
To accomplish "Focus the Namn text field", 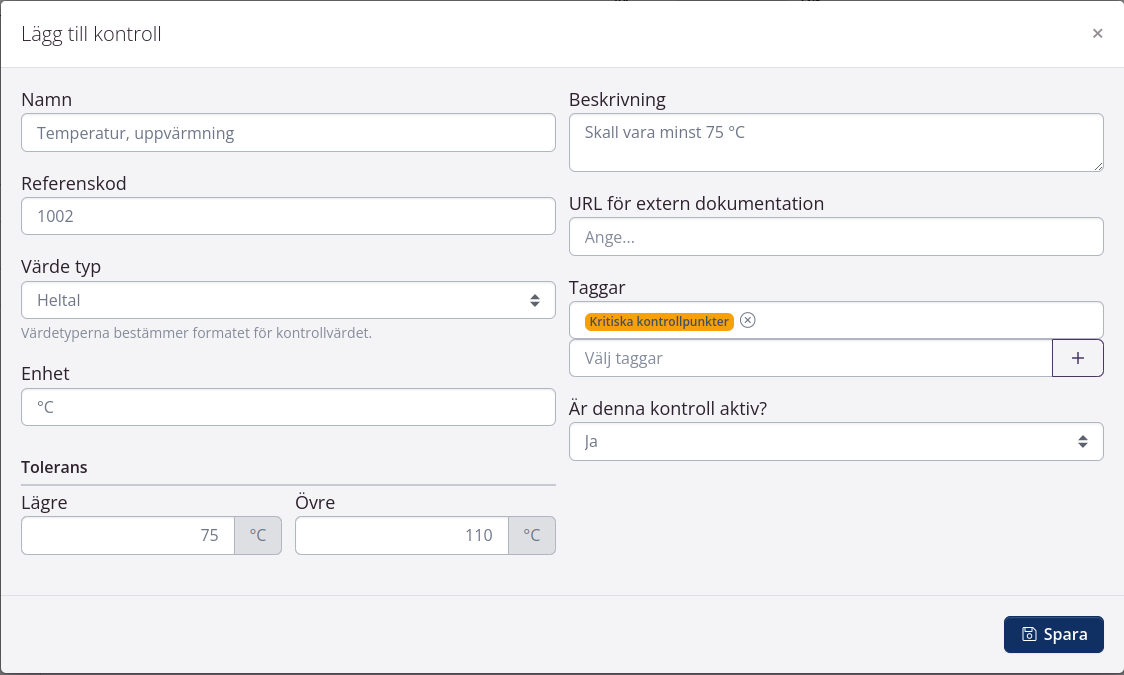I will coord(288,132).
